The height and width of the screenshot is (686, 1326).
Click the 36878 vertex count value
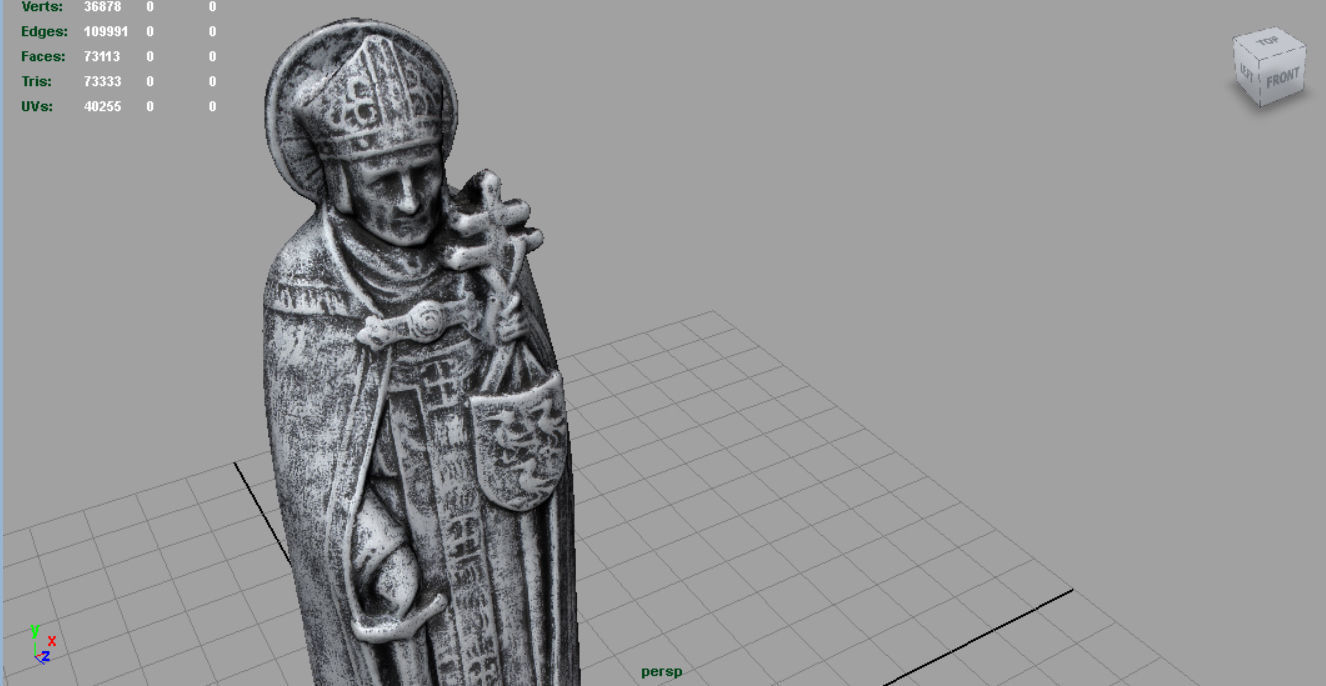pos(102,7)
